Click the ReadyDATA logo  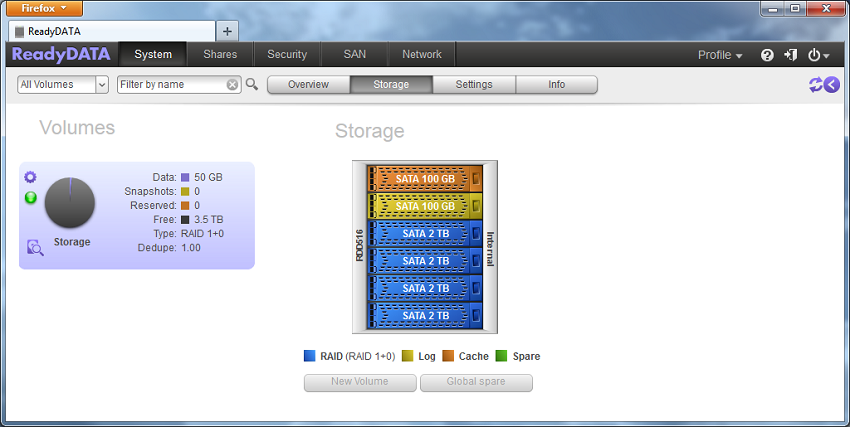tap(61, 54)
